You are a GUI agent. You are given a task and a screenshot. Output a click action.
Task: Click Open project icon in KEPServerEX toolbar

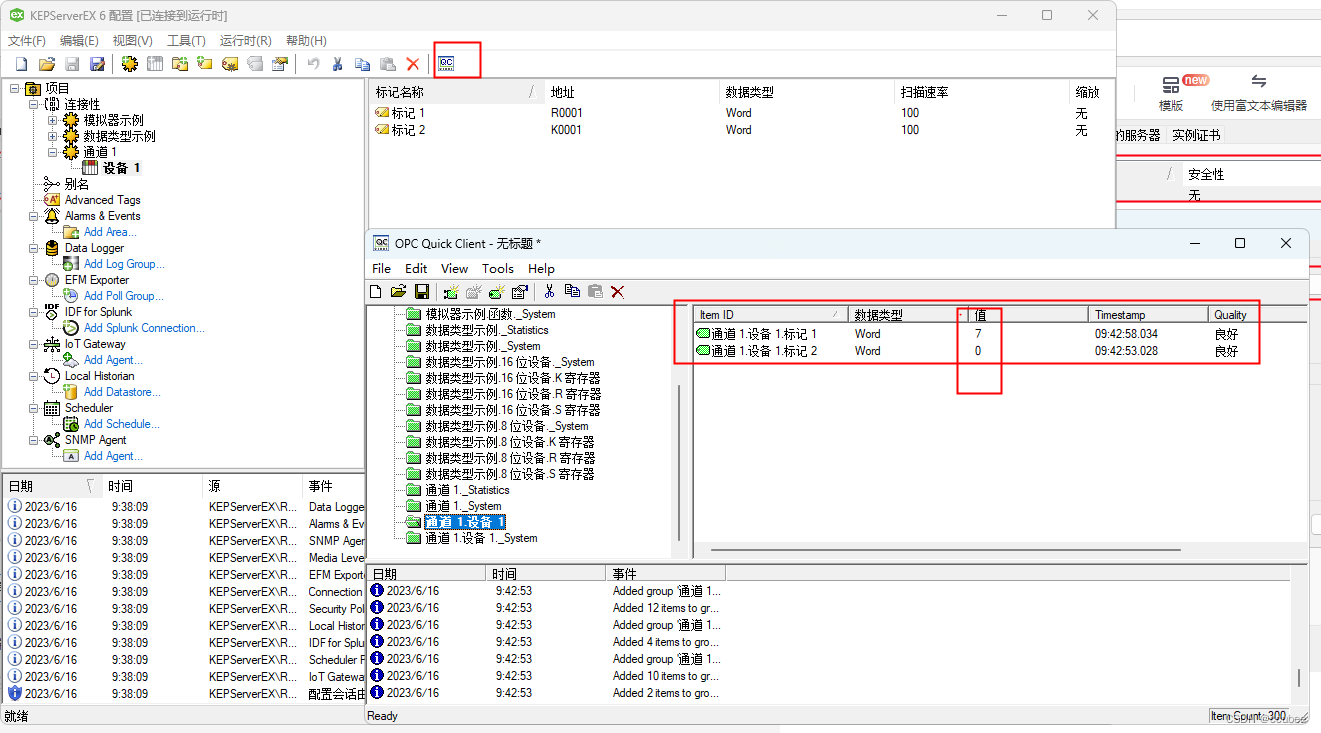(47, 64)
